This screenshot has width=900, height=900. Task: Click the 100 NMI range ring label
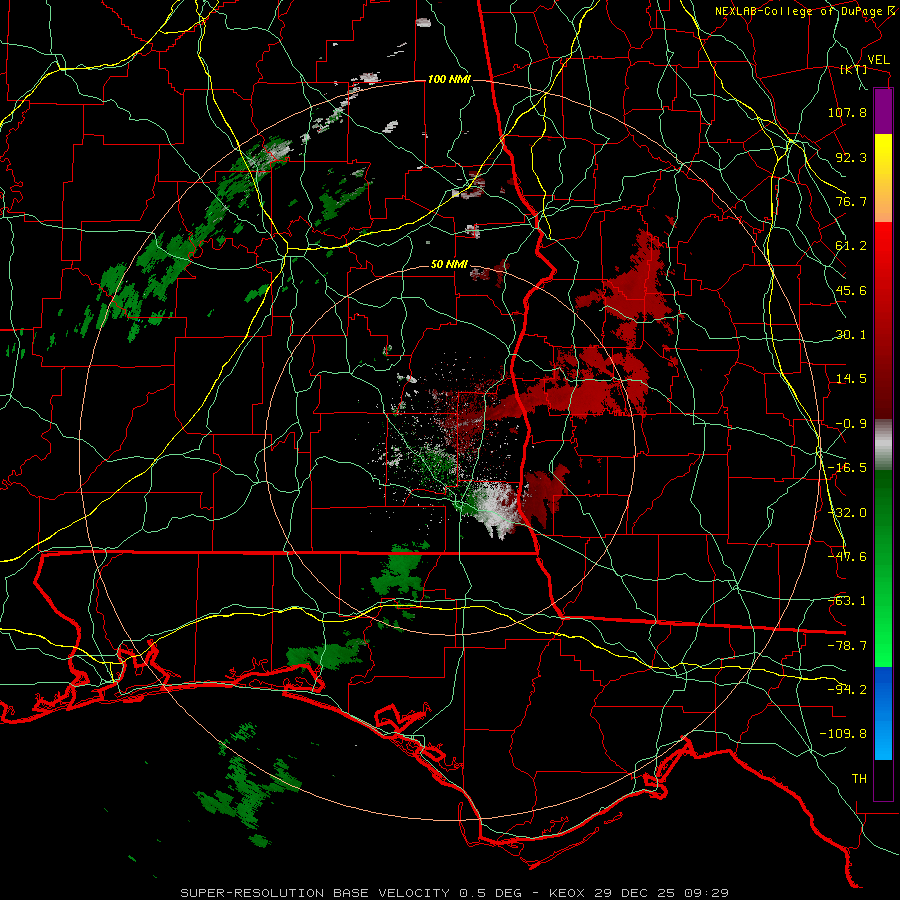point(449,79)
